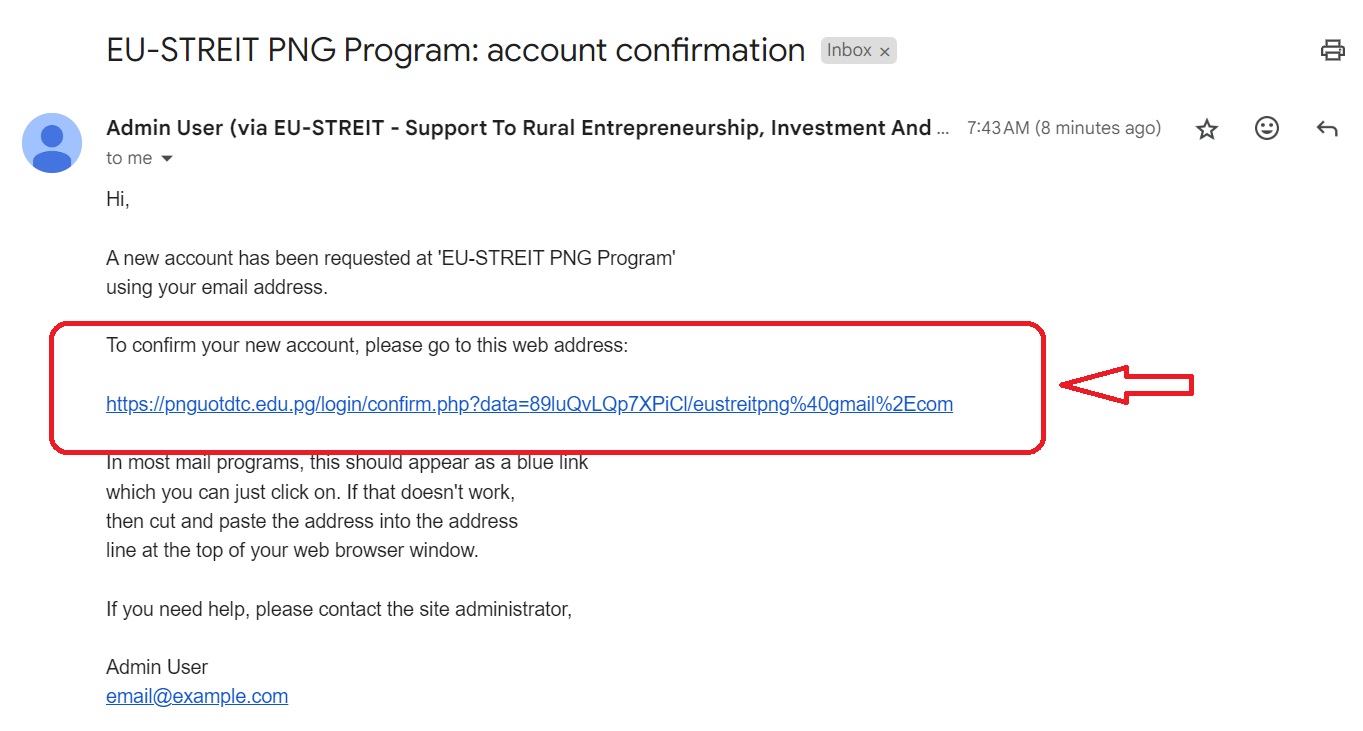Add an emoji reaction to the message
The image size is (1363, 731).
[1267, 128]
